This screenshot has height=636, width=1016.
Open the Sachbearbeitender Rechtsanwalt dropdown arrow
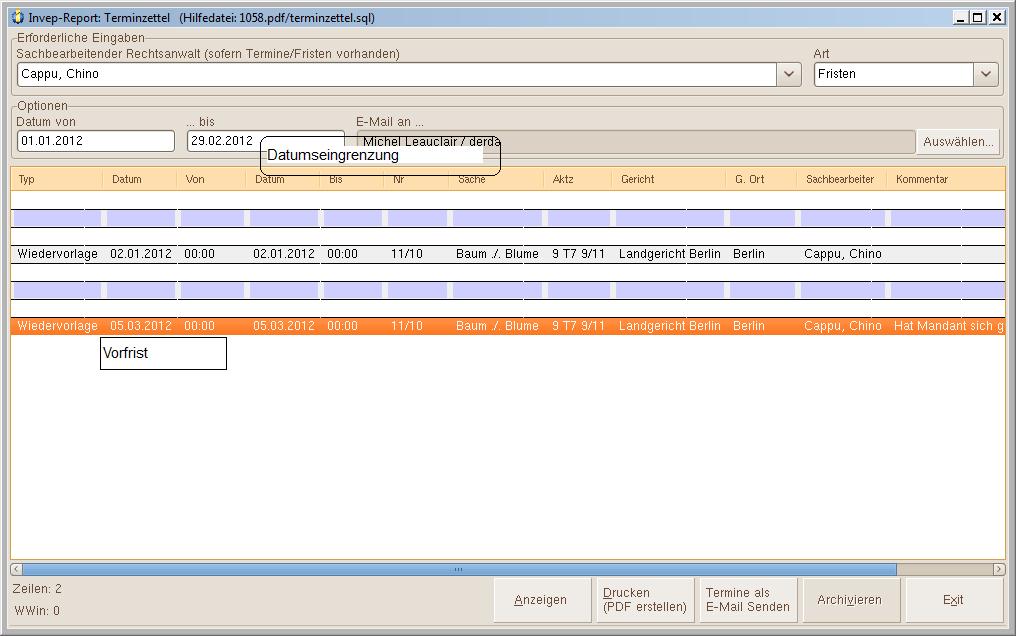789,74
